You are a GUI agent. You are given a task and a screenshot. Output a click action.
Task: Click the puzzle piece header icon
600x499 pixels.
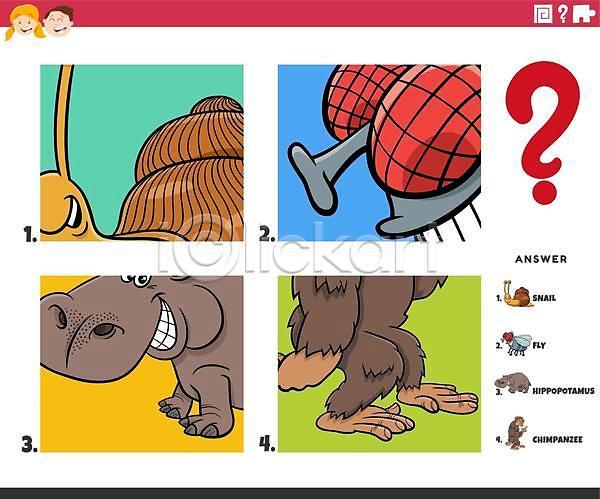[x=584, y=14]
